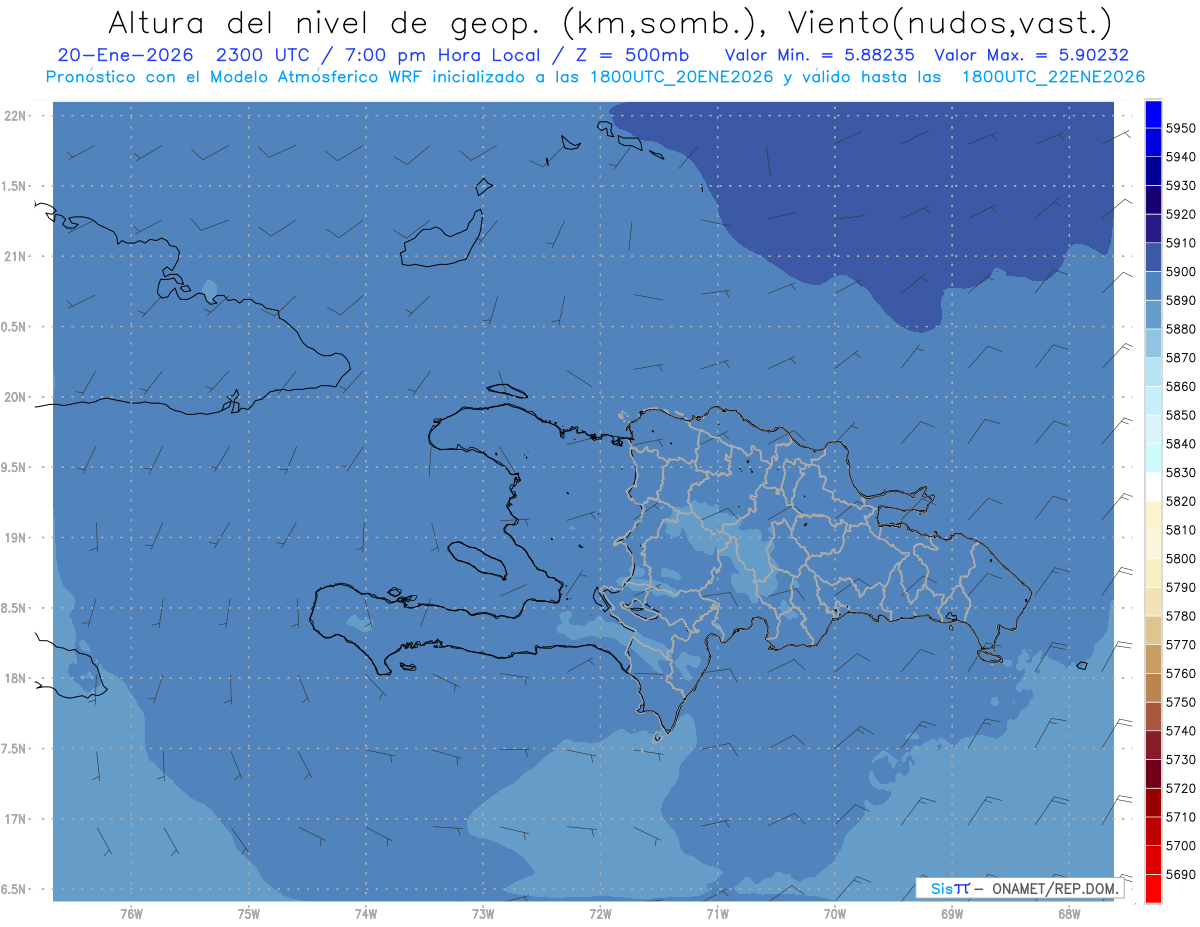Click the '5730' legend value

coord(1181,759)
